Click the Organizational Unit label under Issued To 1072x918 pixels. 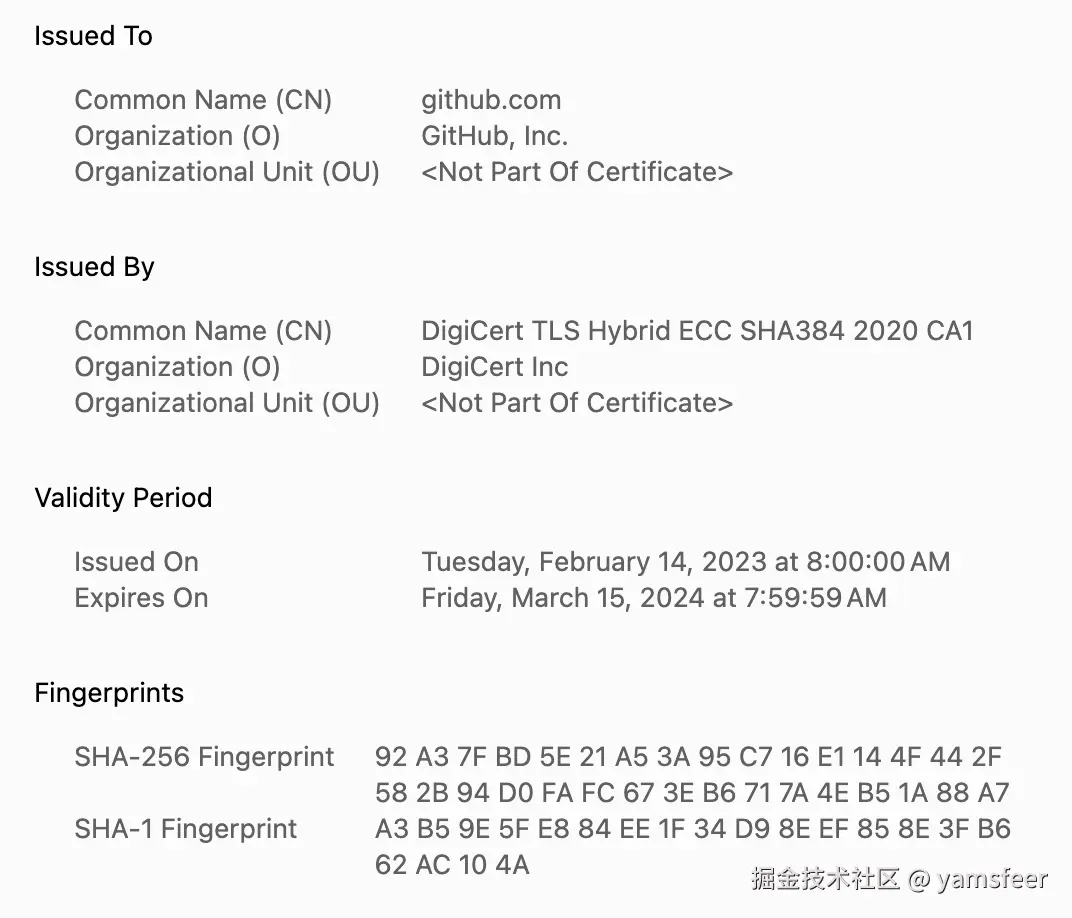(227, 172)
